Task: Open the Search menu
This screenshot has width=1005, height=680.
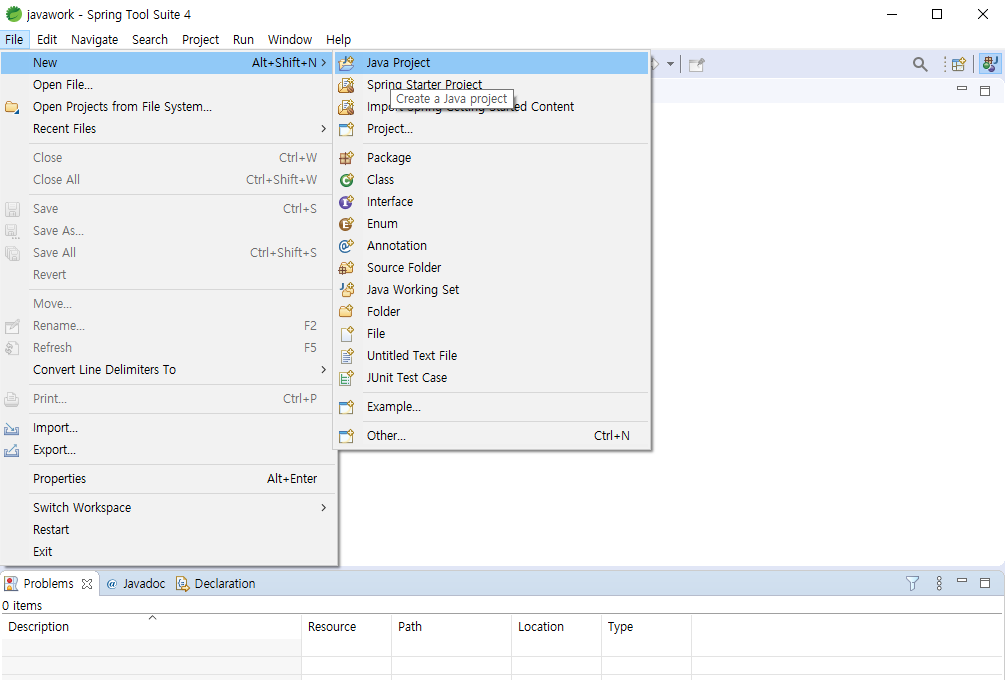Action: click(x=150, y=40)
